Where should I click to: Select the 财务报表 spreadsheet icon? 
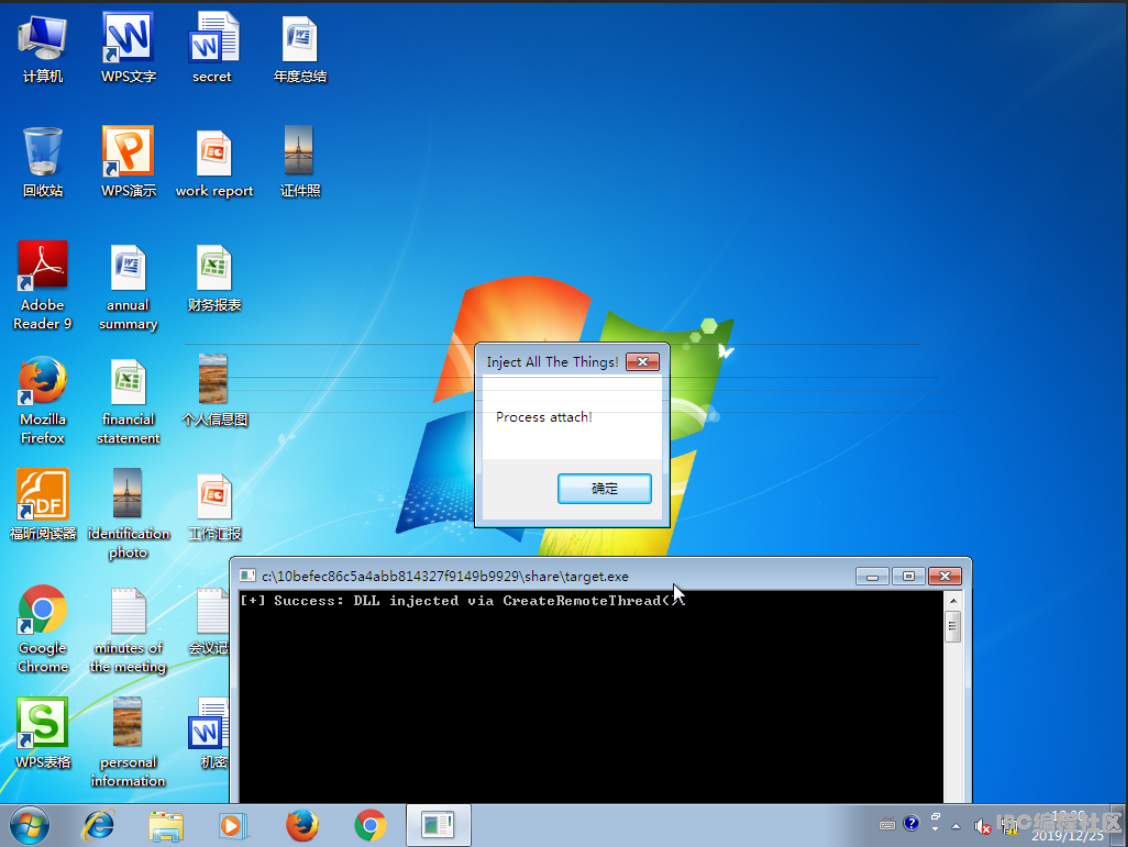pyautogui.click(x=214, y=279)
